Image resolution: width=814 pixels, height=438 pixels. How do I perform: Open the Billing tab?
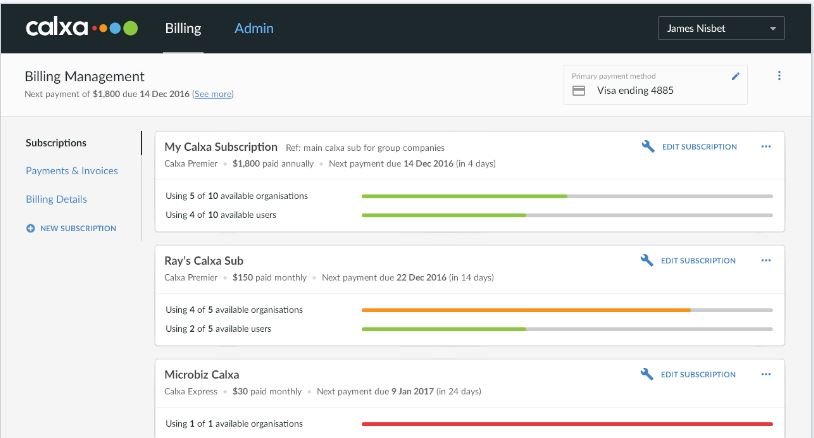pos(183,29)
